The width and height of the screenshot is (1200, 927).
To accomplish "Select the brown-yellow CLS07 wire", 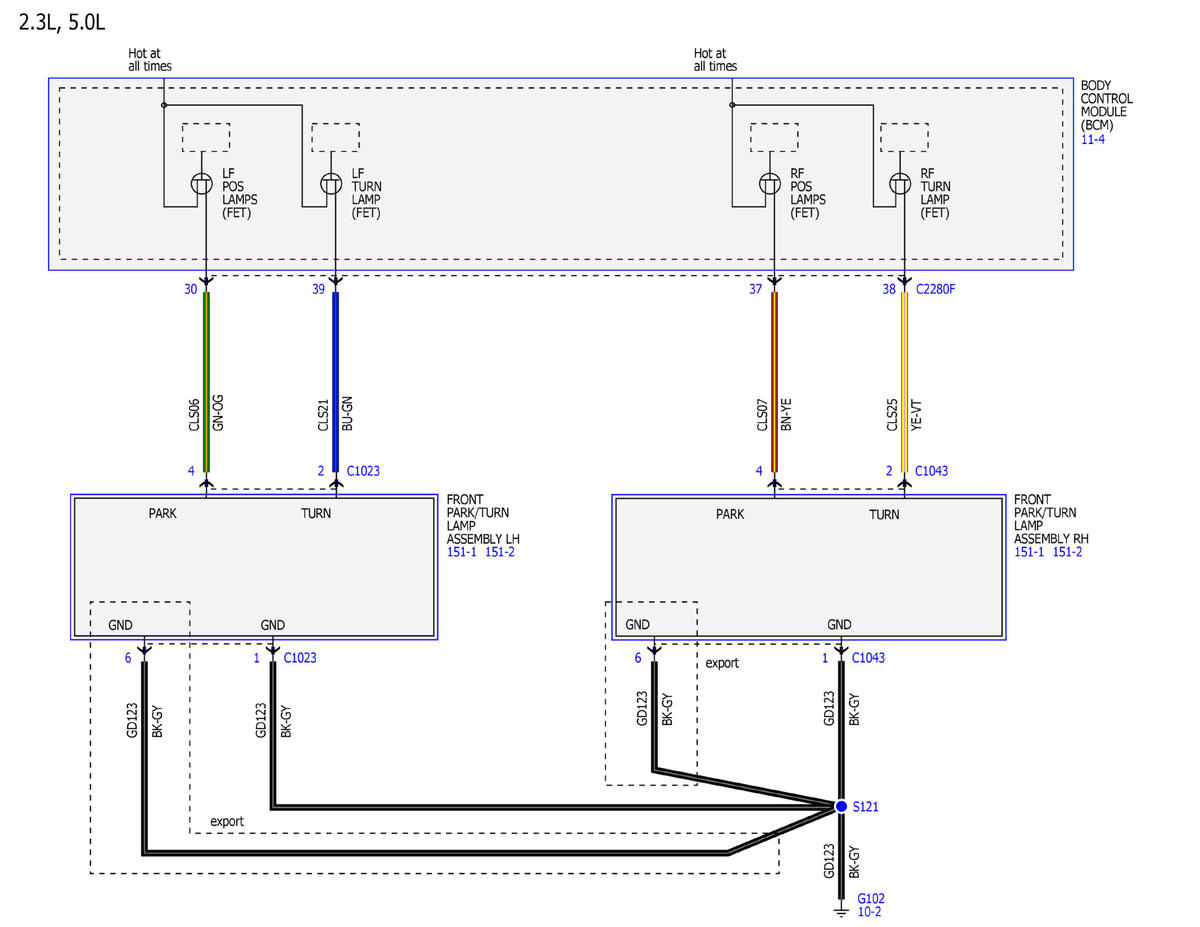I will point(774,381).
